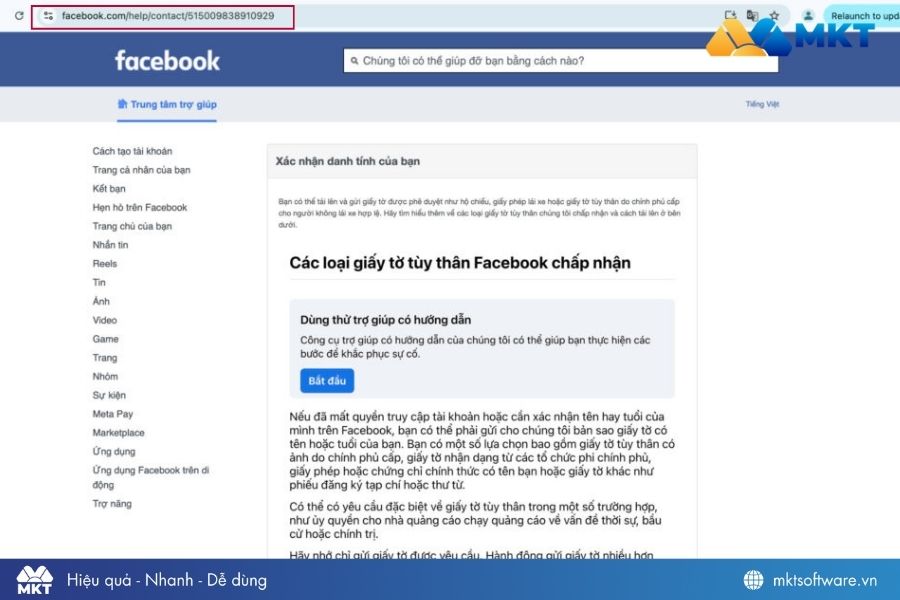Select Kết bạn in sidebar
Image resolution: width=900 pixels, height=600 pixels.
108,188
